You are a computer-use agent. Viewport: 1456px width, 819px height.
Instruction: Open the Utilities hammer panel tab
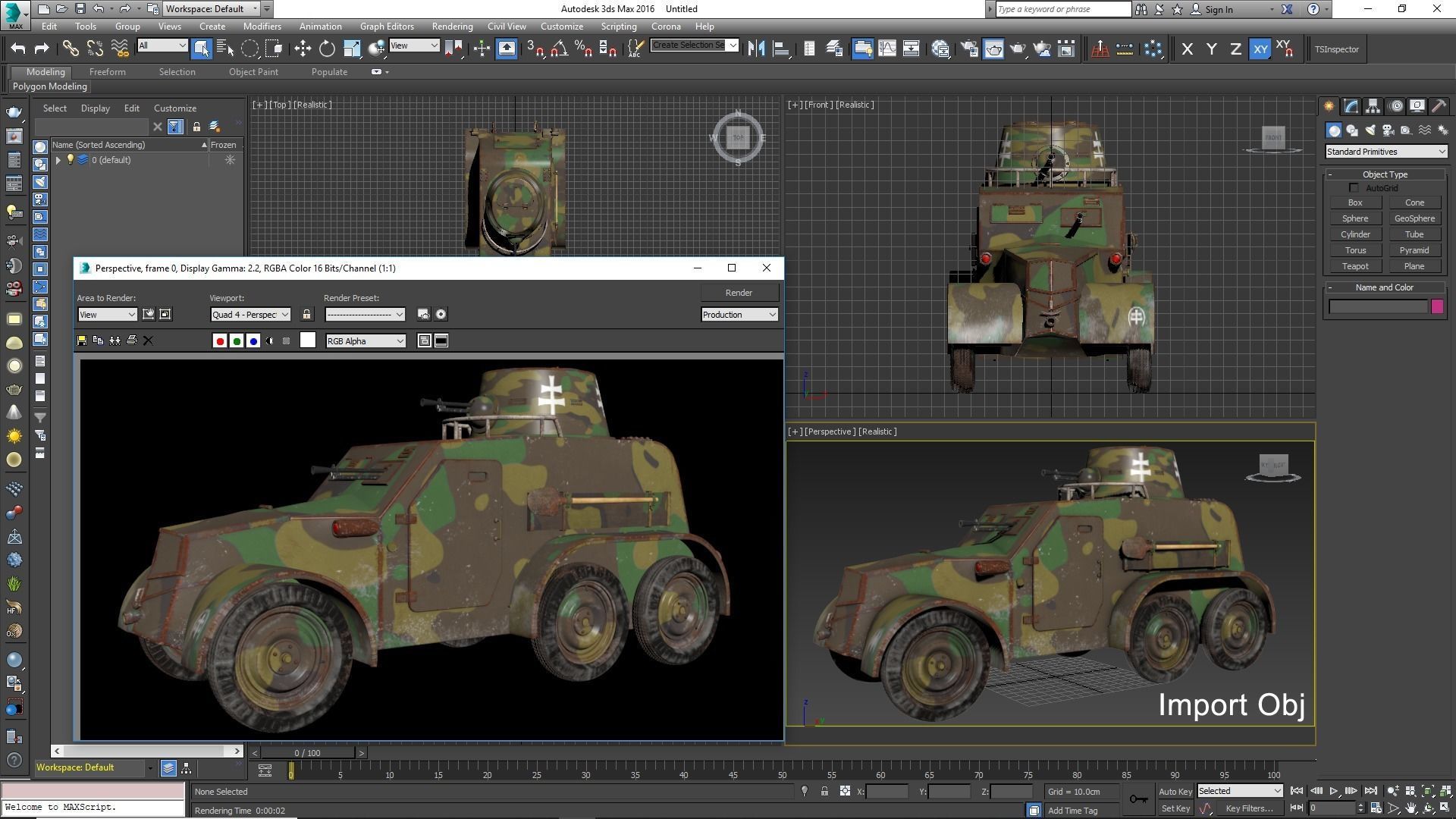[1439, 106]
